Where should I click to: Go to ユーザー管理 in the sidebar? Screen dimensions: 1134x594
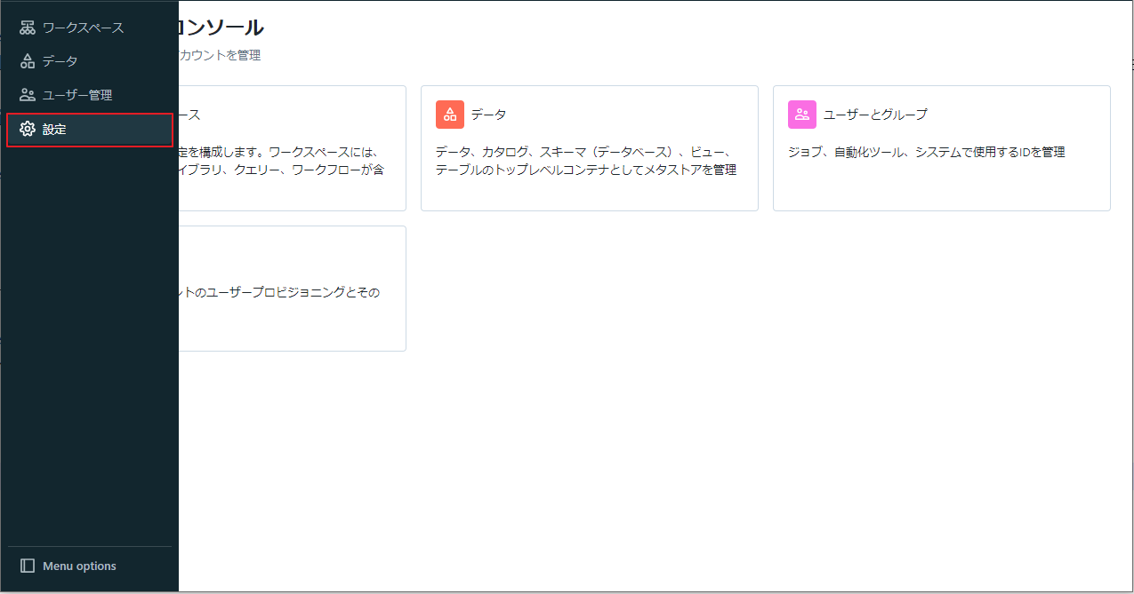tap(77, 95)
